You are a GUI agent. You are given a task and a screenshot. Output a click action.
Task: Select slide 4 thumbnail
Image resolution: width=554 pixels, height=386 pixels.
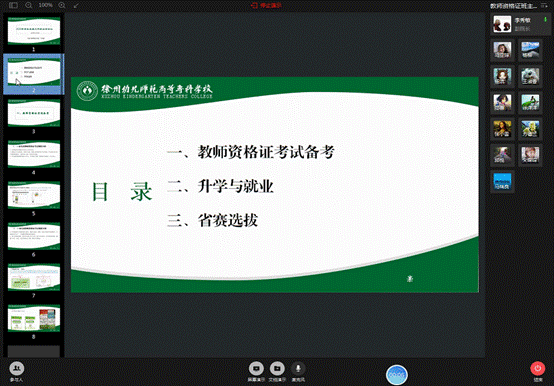[34, 154]
